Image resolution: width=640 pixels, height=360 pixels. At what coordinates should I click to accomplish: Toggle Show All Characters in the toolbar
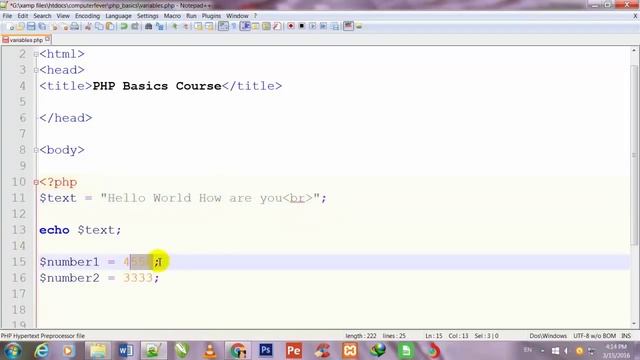coord(234,27)
